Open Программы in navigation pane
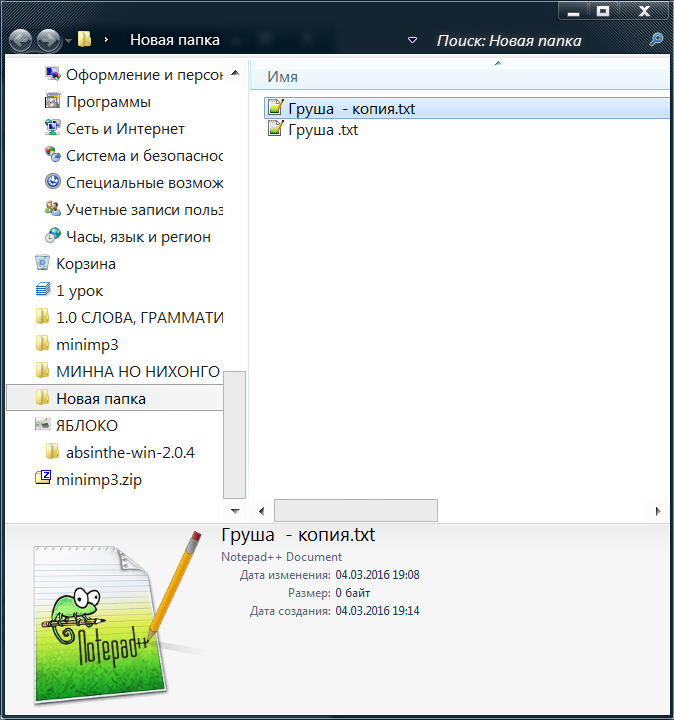Screen dimensions: 674x720 108,101
